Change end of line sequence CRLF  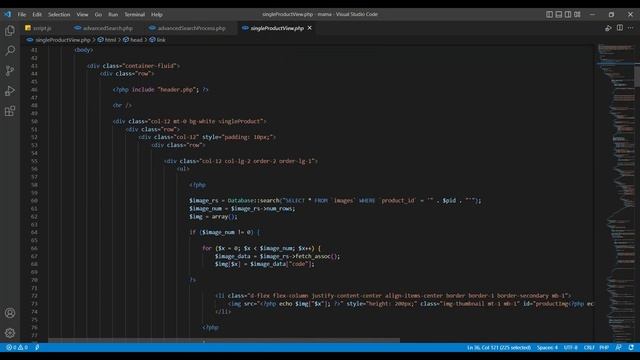tap(589, 347)
